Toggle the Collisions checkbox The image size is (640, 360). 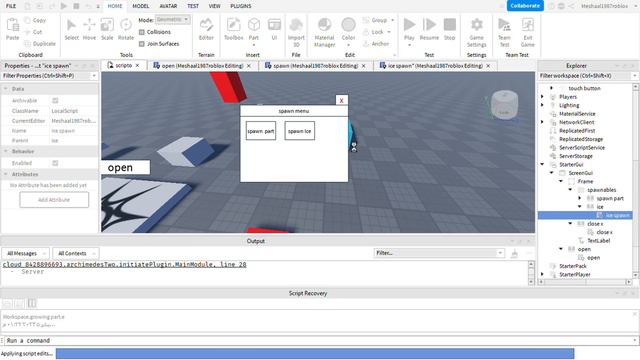coord(142,32)
